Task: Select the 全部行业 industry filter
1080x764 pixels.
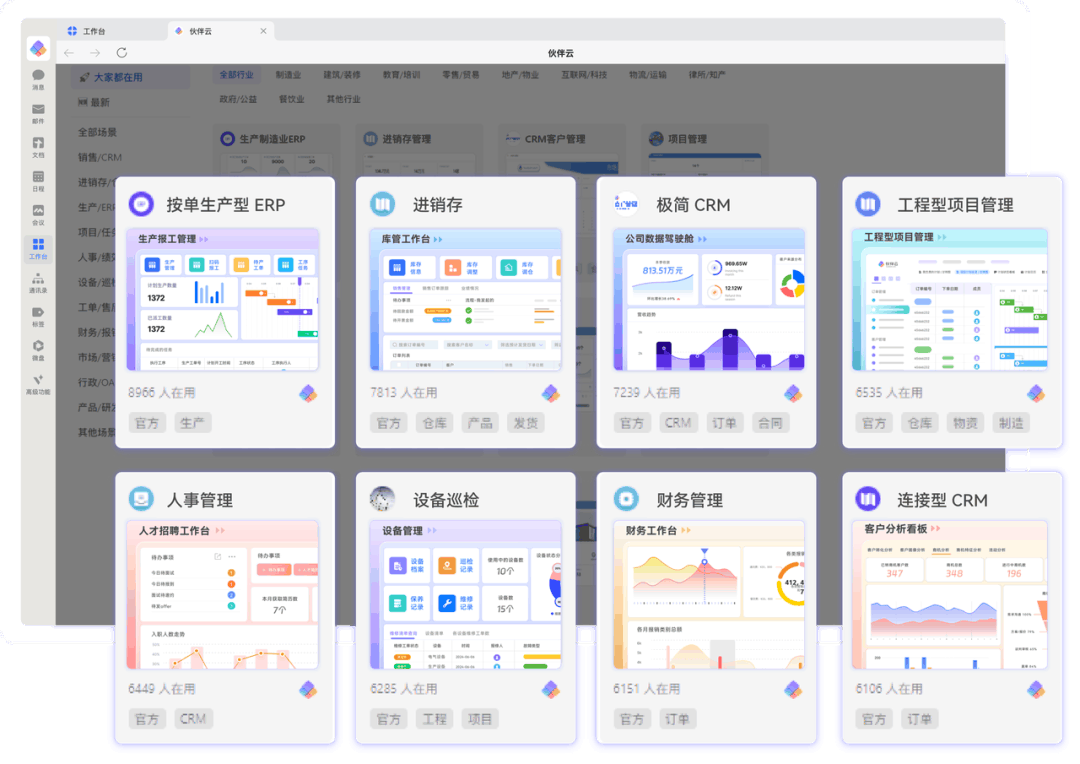Action: pos(236,74)
